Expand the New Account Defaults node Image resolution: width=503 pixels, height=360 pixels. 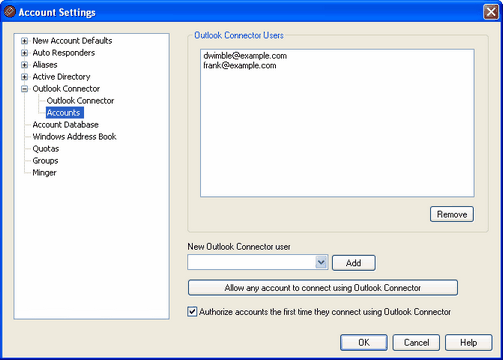(x=24, y=41)
